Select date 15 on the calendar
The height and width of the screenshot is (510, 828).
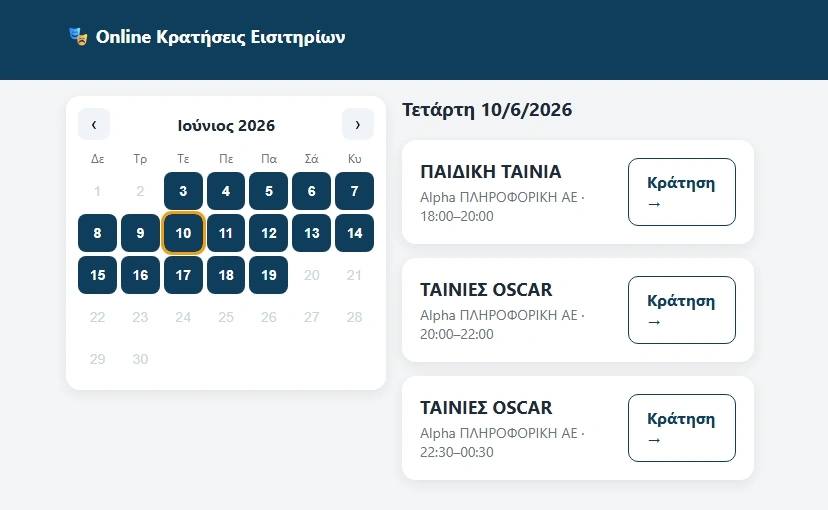coord(98,275)
